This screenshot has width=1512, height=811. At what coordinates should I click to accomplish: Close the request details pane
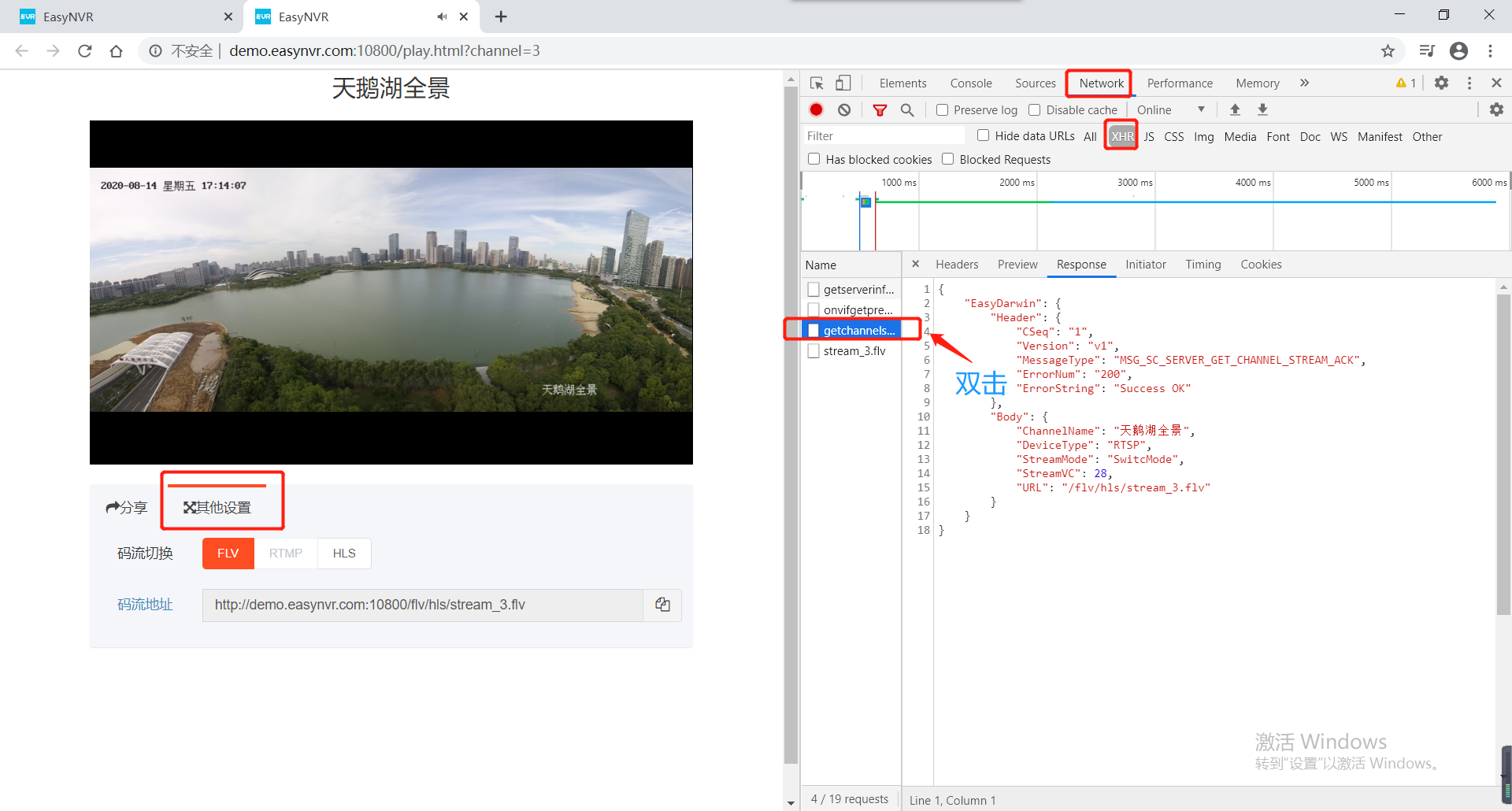tap(915, 265)
